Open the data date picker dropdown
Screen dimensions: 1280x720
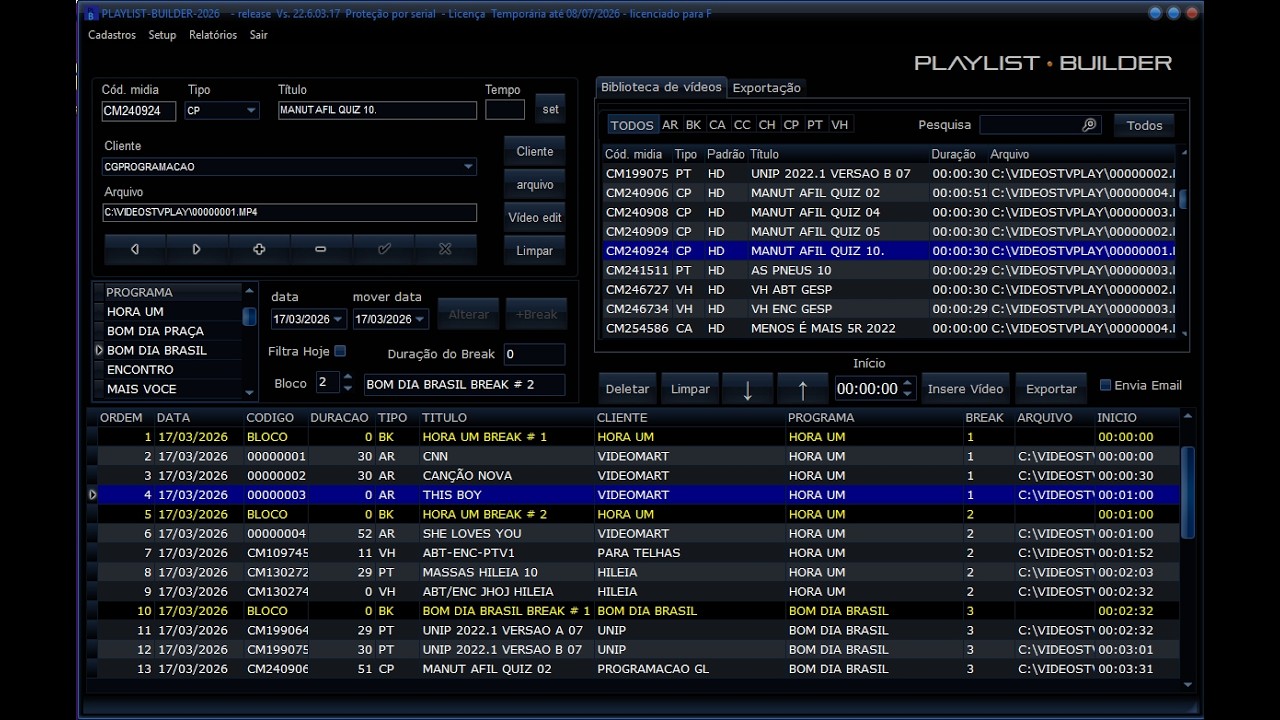338,319
